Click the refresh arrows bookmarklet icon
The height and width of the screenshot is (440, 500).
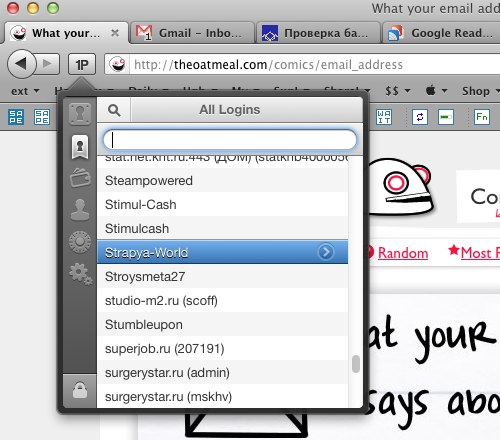420,117
